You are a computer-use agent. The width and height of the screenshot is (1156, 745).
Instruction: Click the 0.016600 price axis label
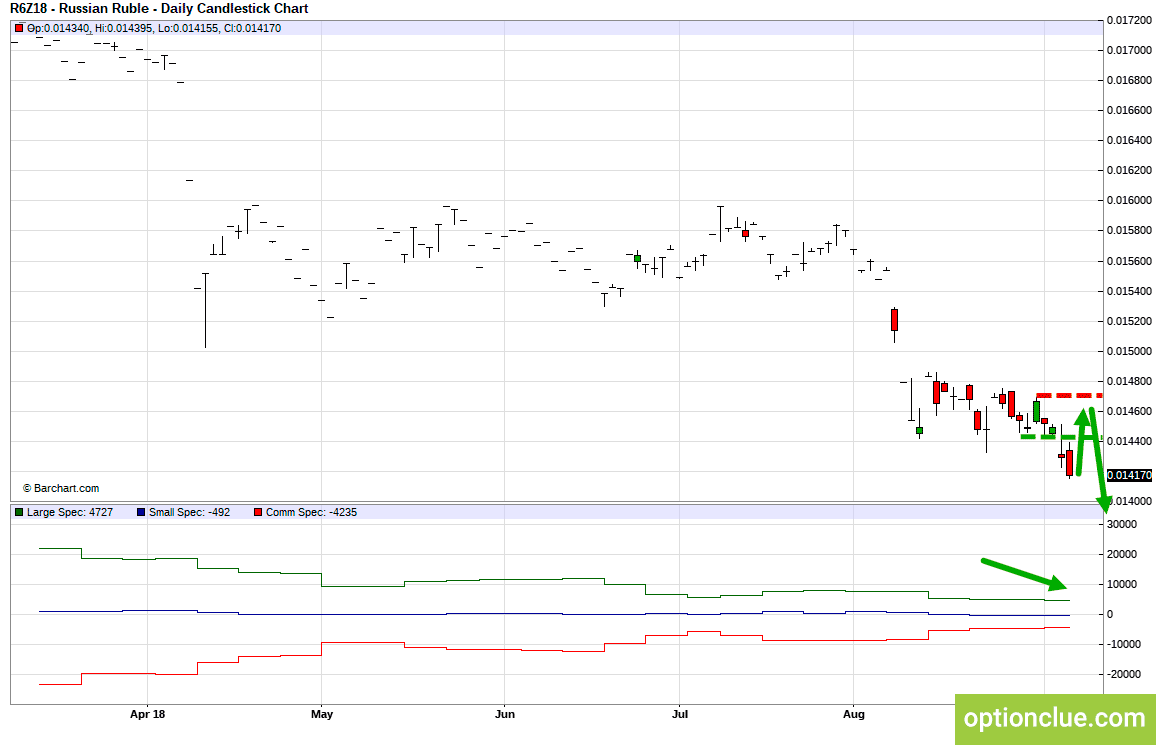point(1129,111)
